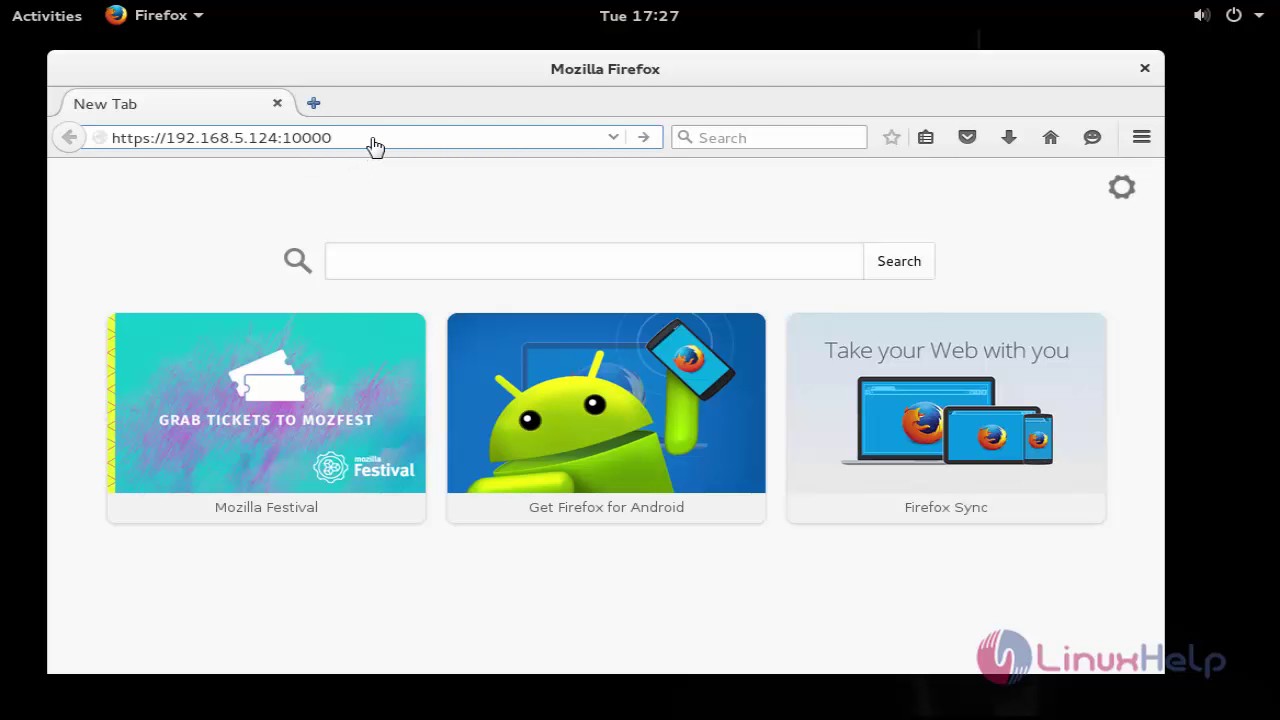Image resolution: width=1280 pixels, height=720 pixels.
Task: Close the Mozilla Firefox window
Action: click(1144, 68)
